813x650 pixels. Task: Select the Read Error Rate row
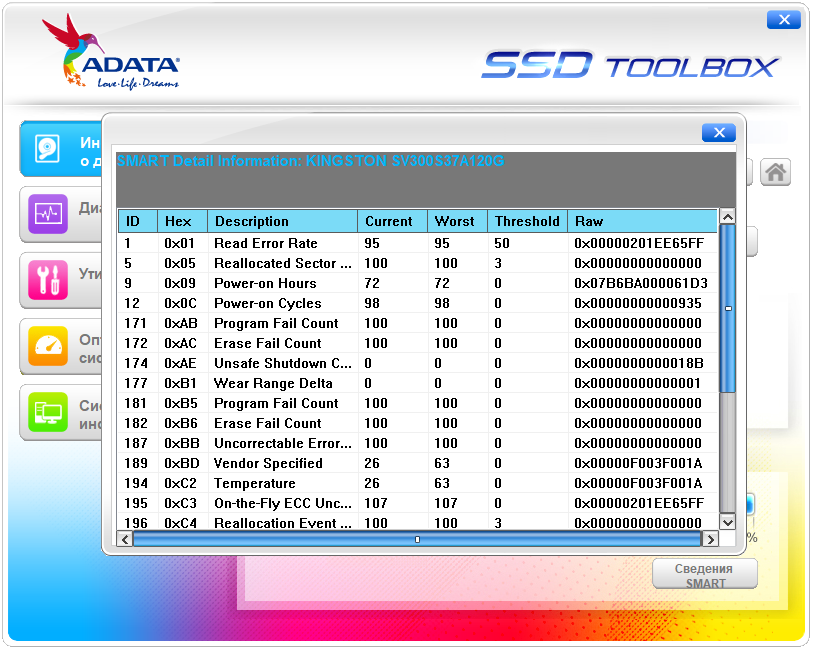click(x=418, y=243)
